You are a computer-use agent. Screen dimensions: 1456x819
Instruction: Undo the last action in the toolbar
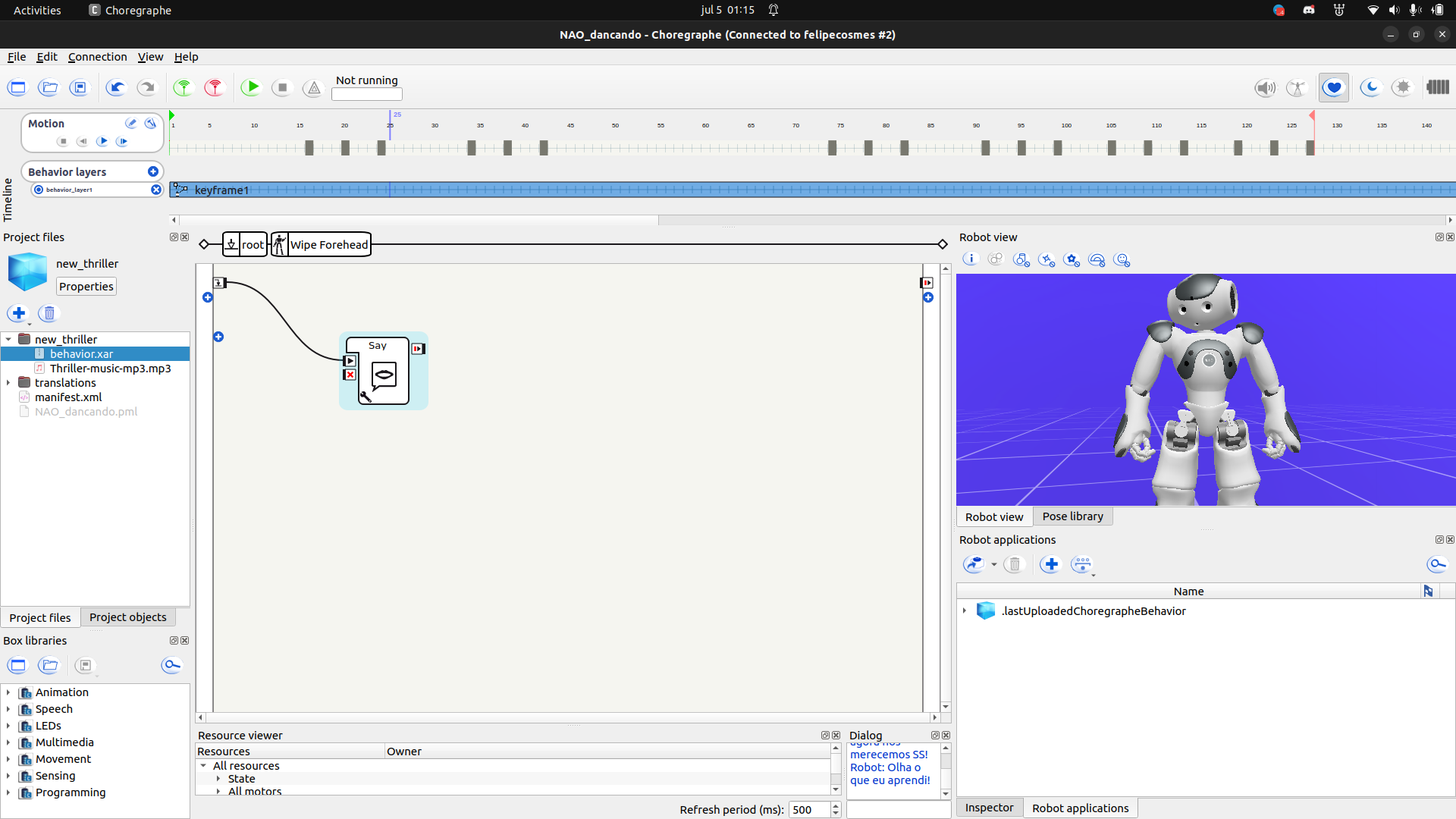[115, 87]
